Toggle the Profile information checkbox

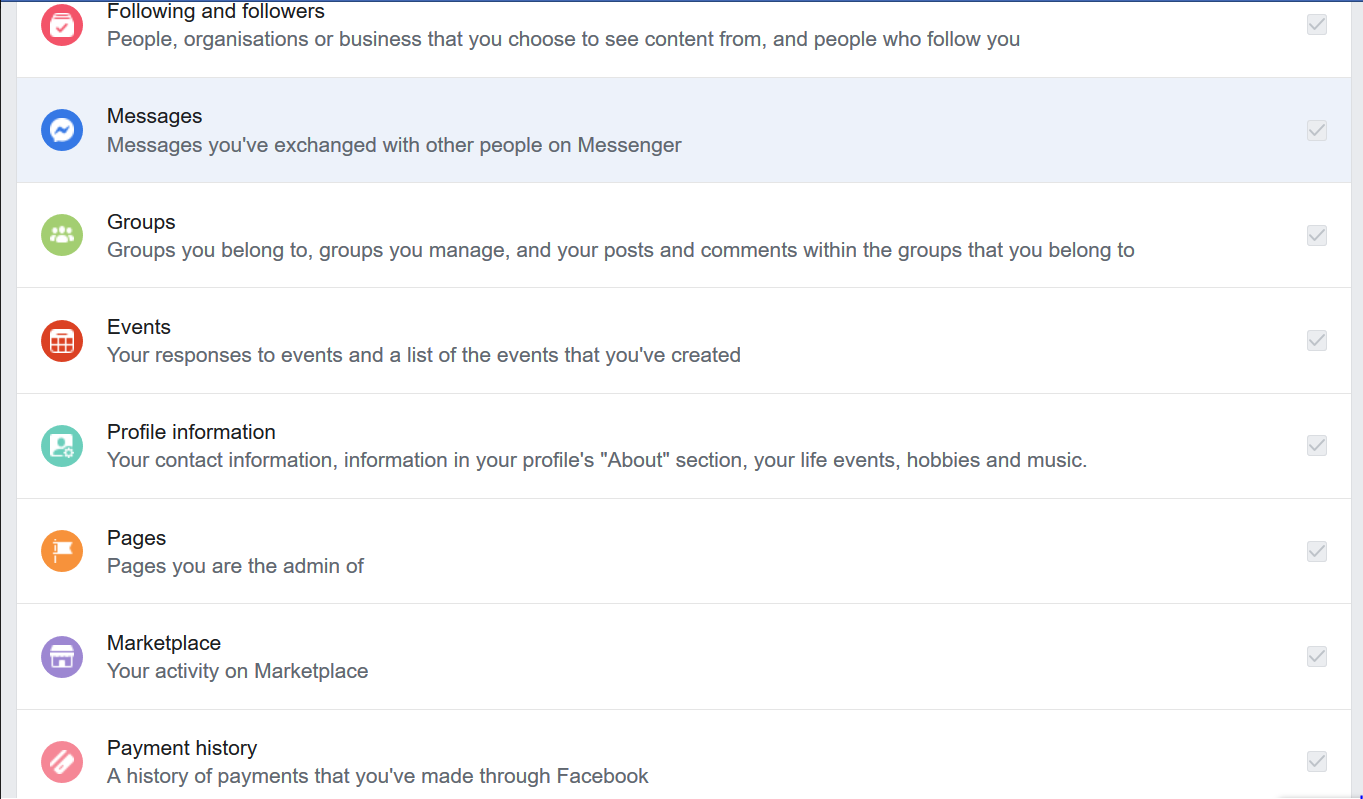[x=1317, y=445]
